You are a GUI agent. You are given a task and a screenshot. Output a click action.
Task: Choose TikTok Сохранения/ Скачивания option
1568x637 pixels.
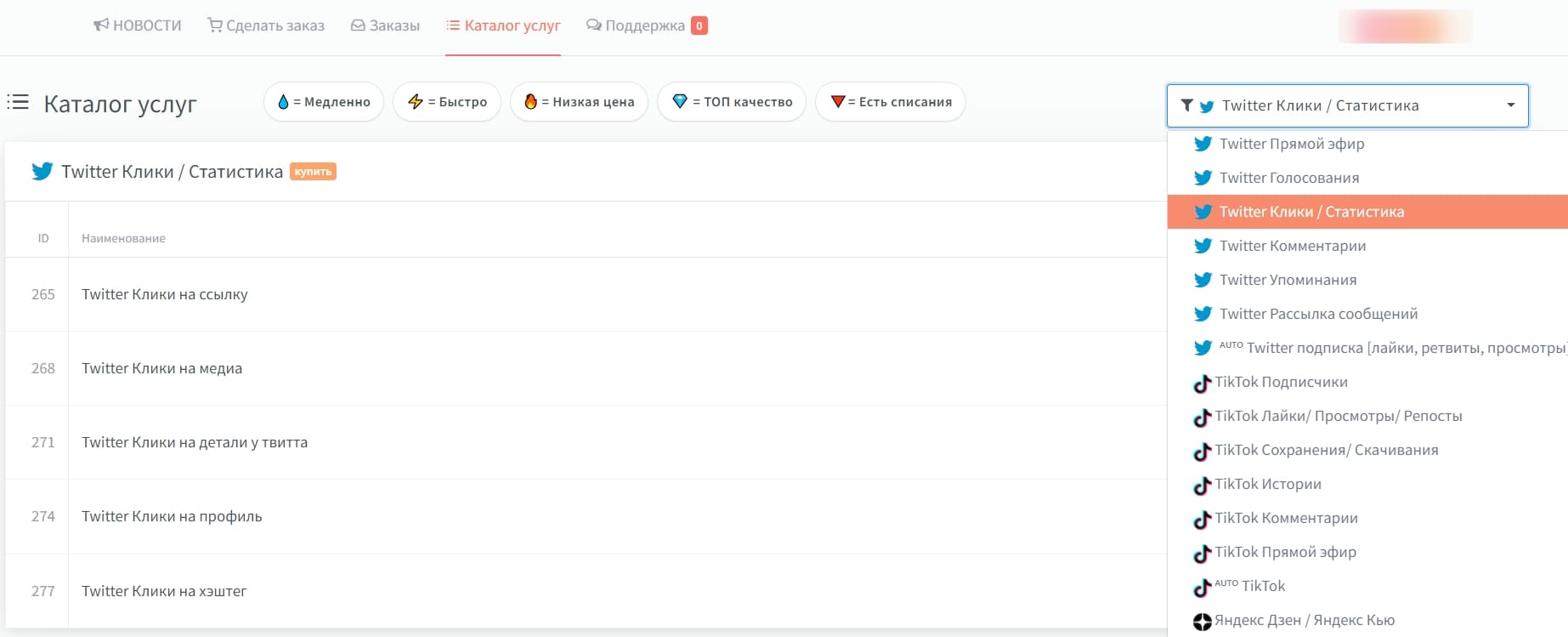tap(1367, 450)
